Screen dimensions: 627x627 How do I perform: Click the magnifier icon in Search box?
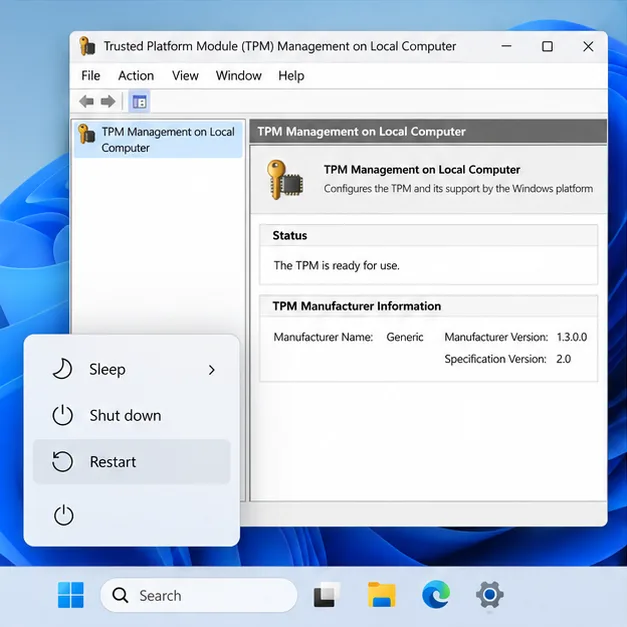(120, 595)
